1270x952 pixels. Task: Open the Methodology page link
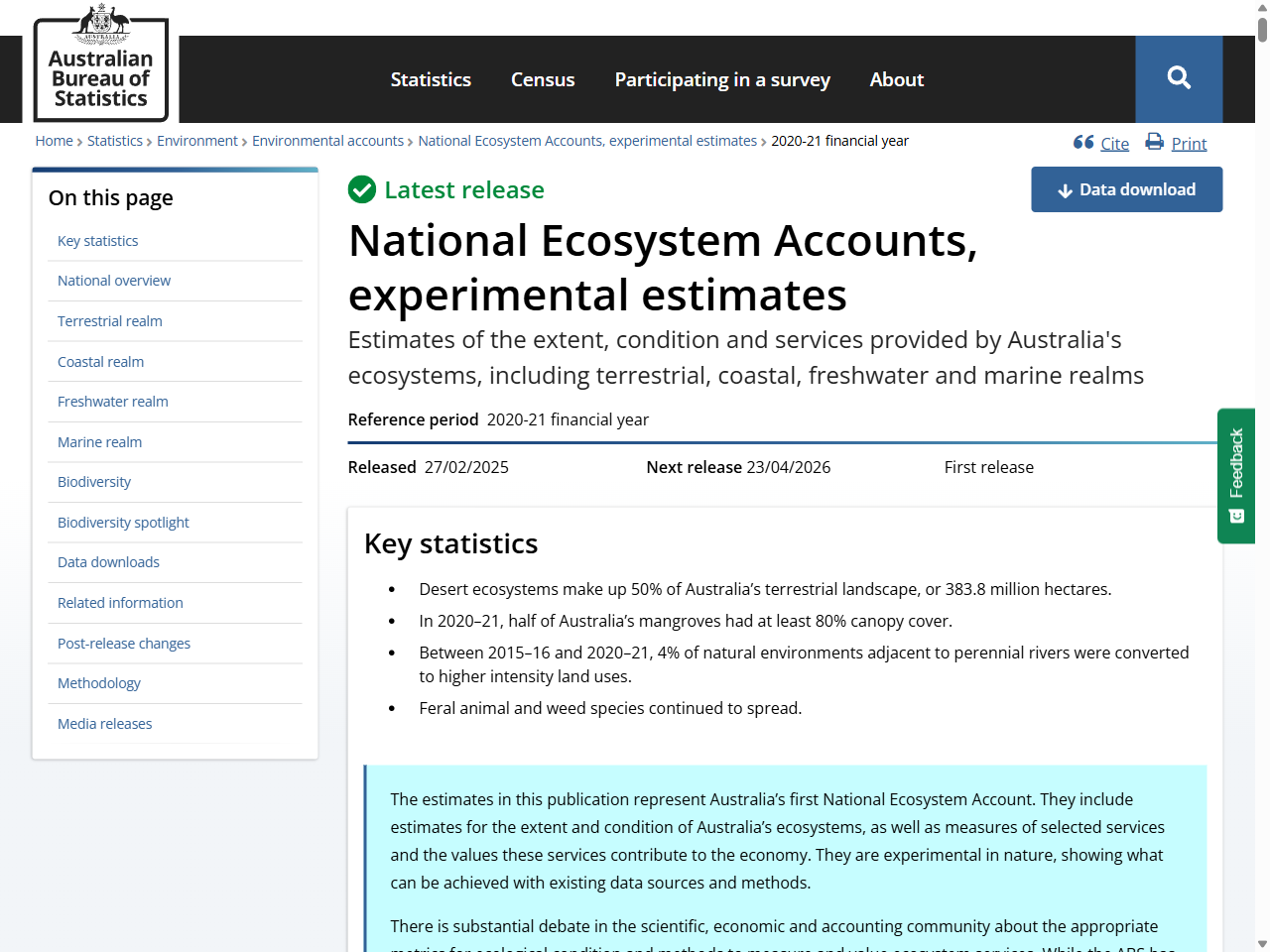[99, 683]
